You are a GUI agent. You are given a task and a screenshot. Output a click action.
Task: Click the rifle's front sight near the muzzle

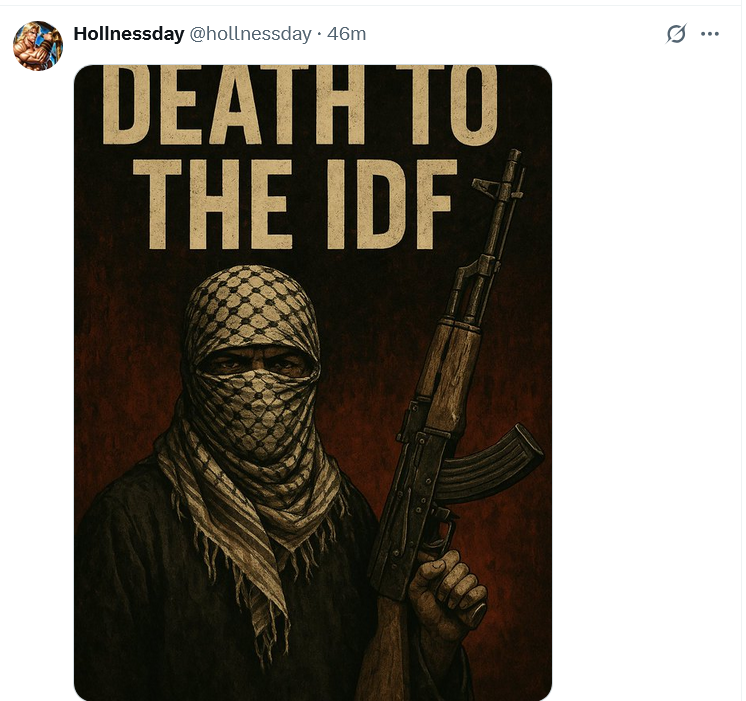point(490,186)
